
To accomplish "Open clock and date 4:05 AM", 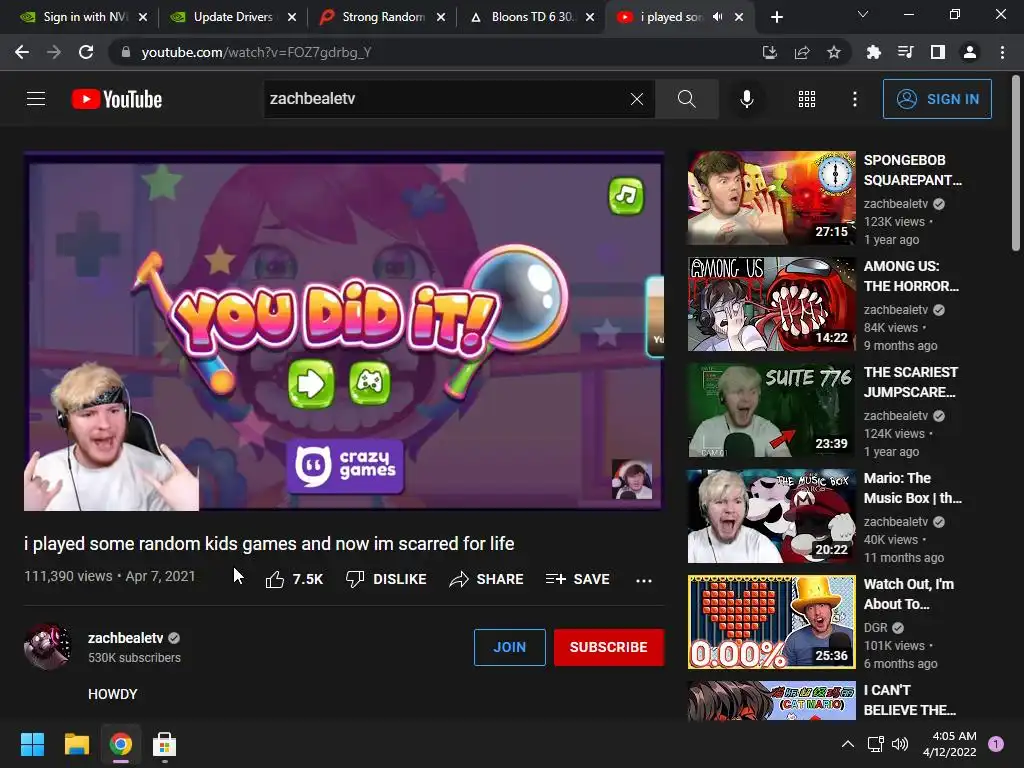I will [x=950, y=744].
